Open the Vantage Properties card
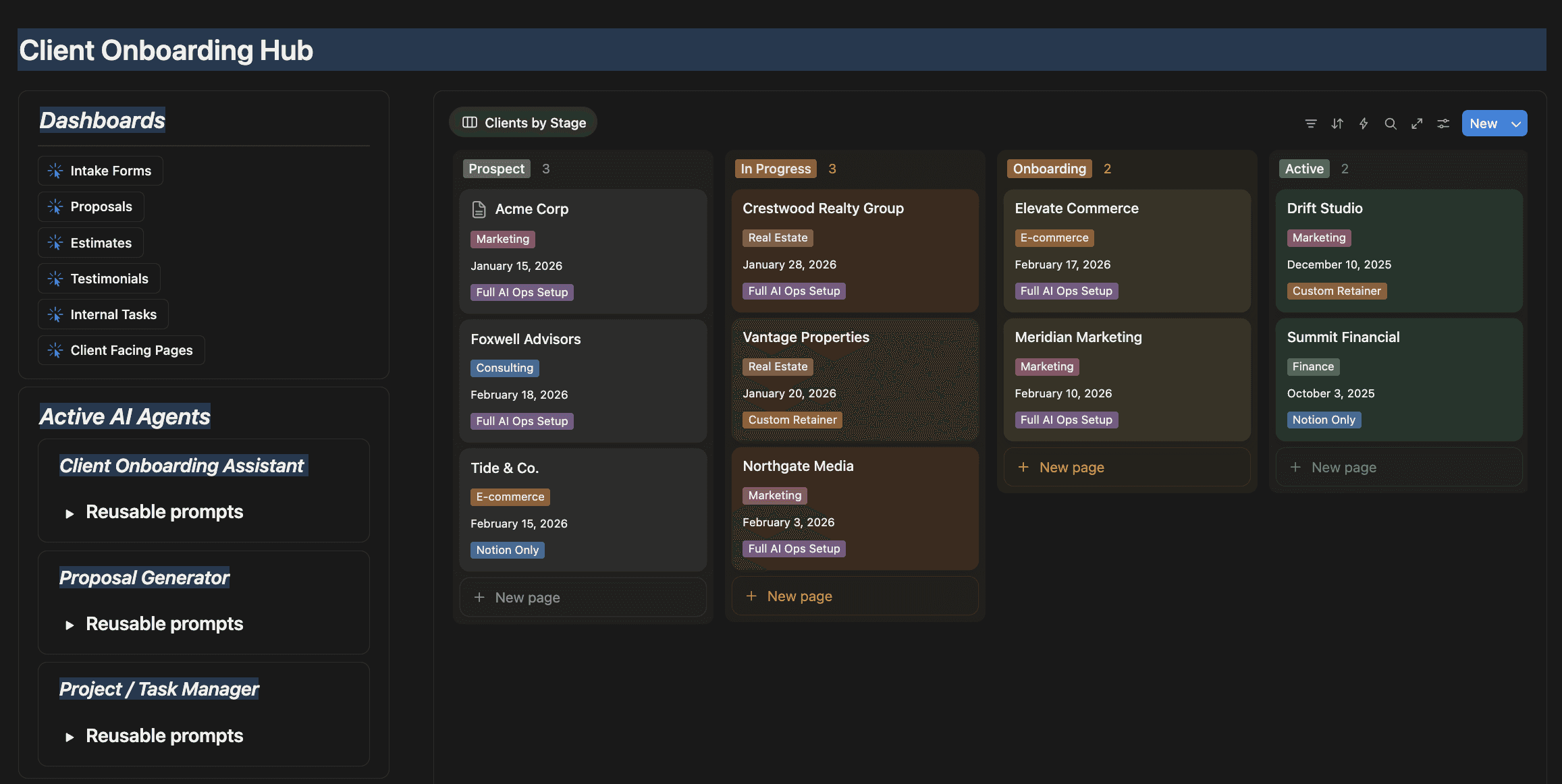The image size is (1562, 784). pyautogui.click(x=805, y=337)
